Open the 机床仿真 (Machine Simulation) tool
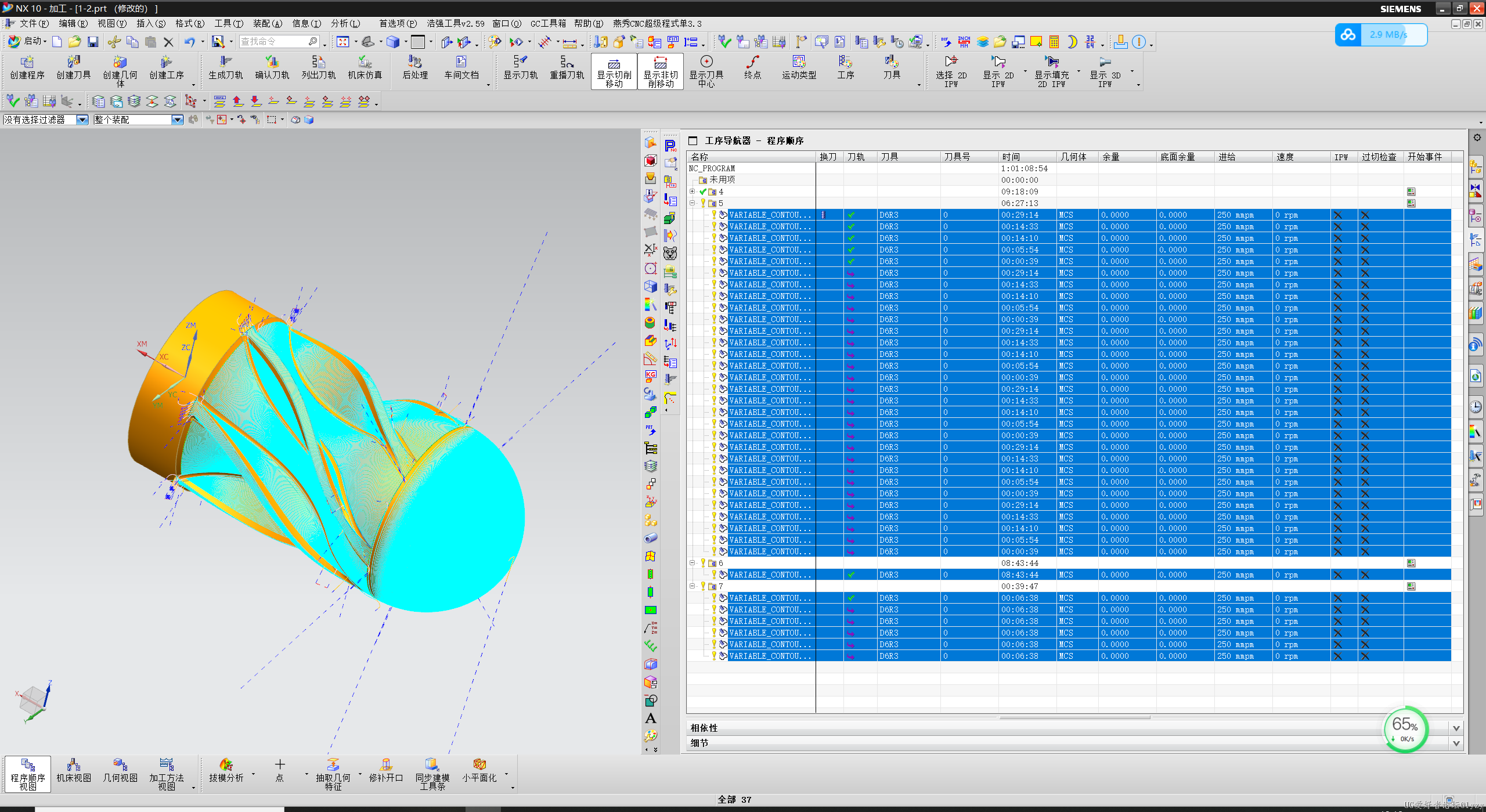Screen dimensions: 1486x812 [x=365, y=68]
